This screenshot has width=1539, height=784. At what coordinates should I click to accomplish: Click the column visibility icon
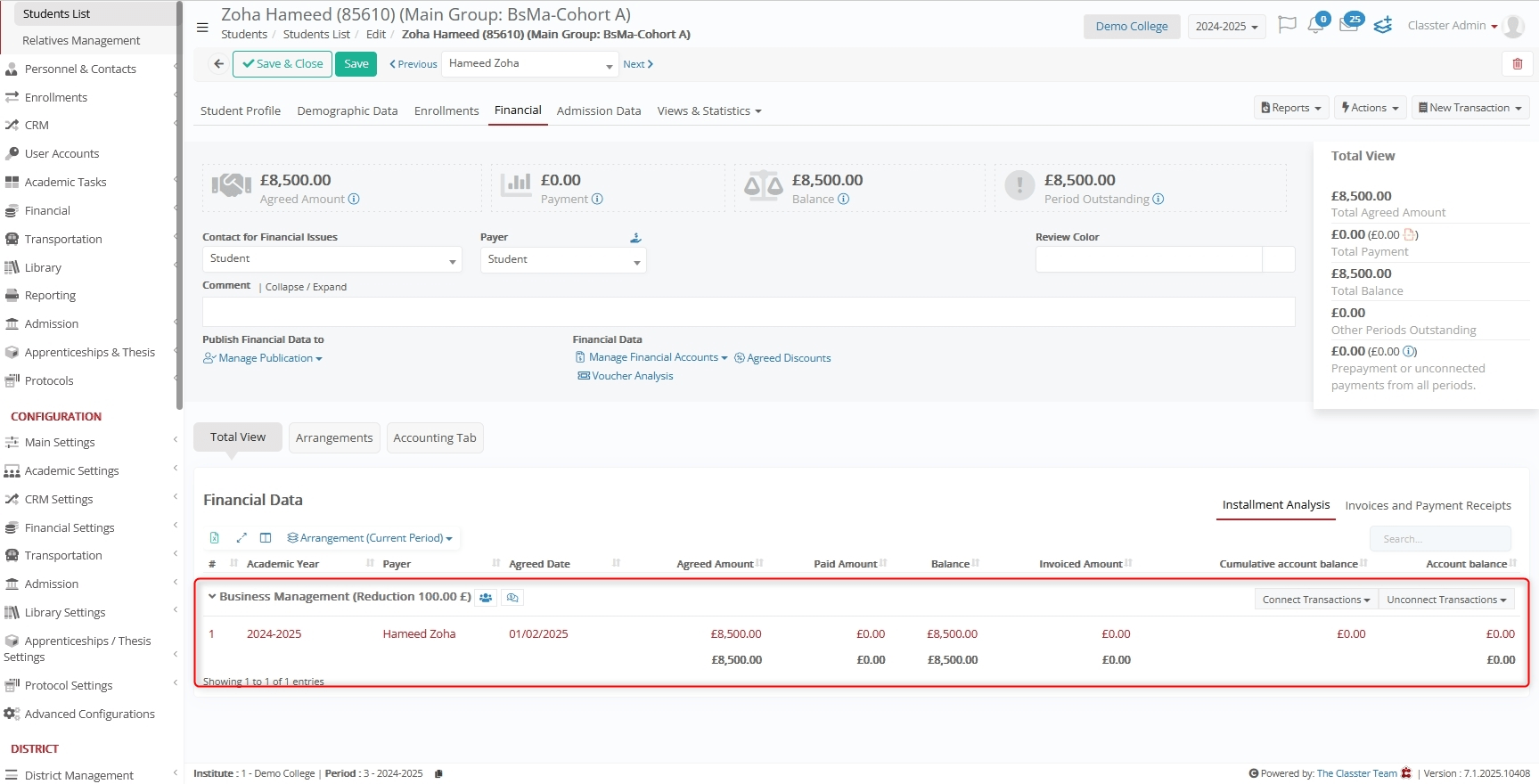pyautogui.click(x=266, y=538)
